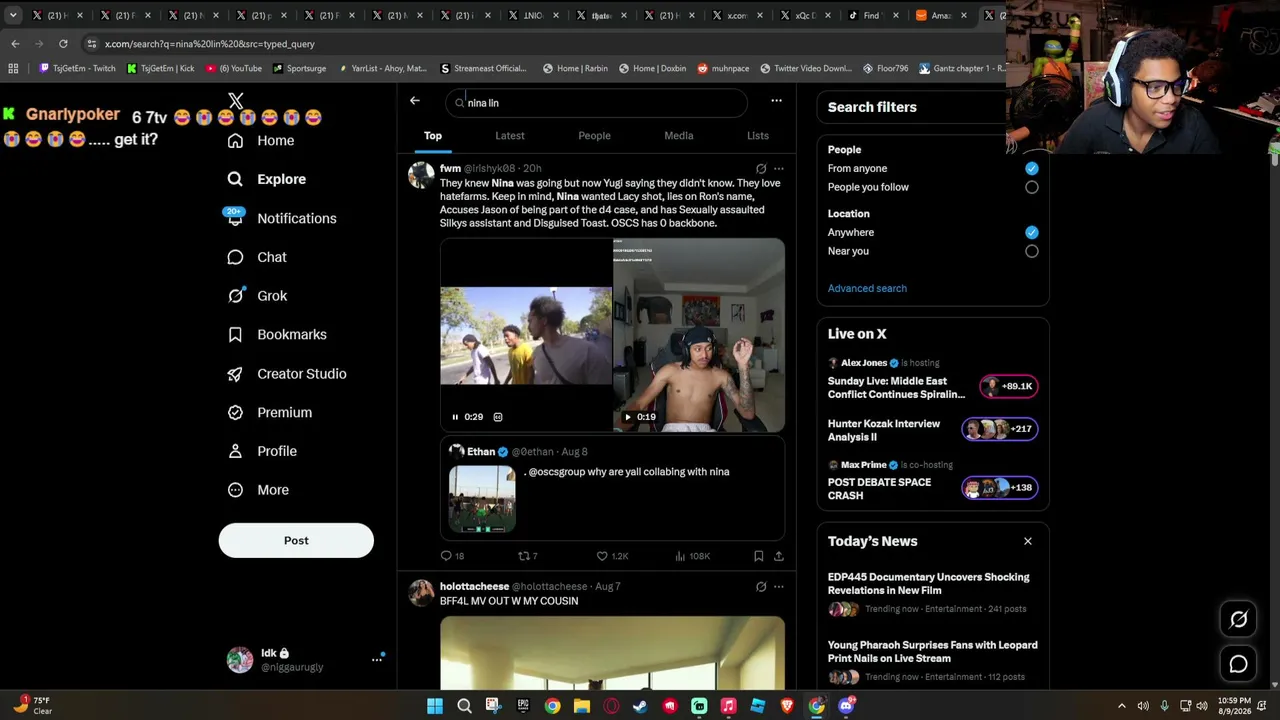
Task: Click the "nina lin" search field
Action: pyautogui.click(x=596, y=103)
